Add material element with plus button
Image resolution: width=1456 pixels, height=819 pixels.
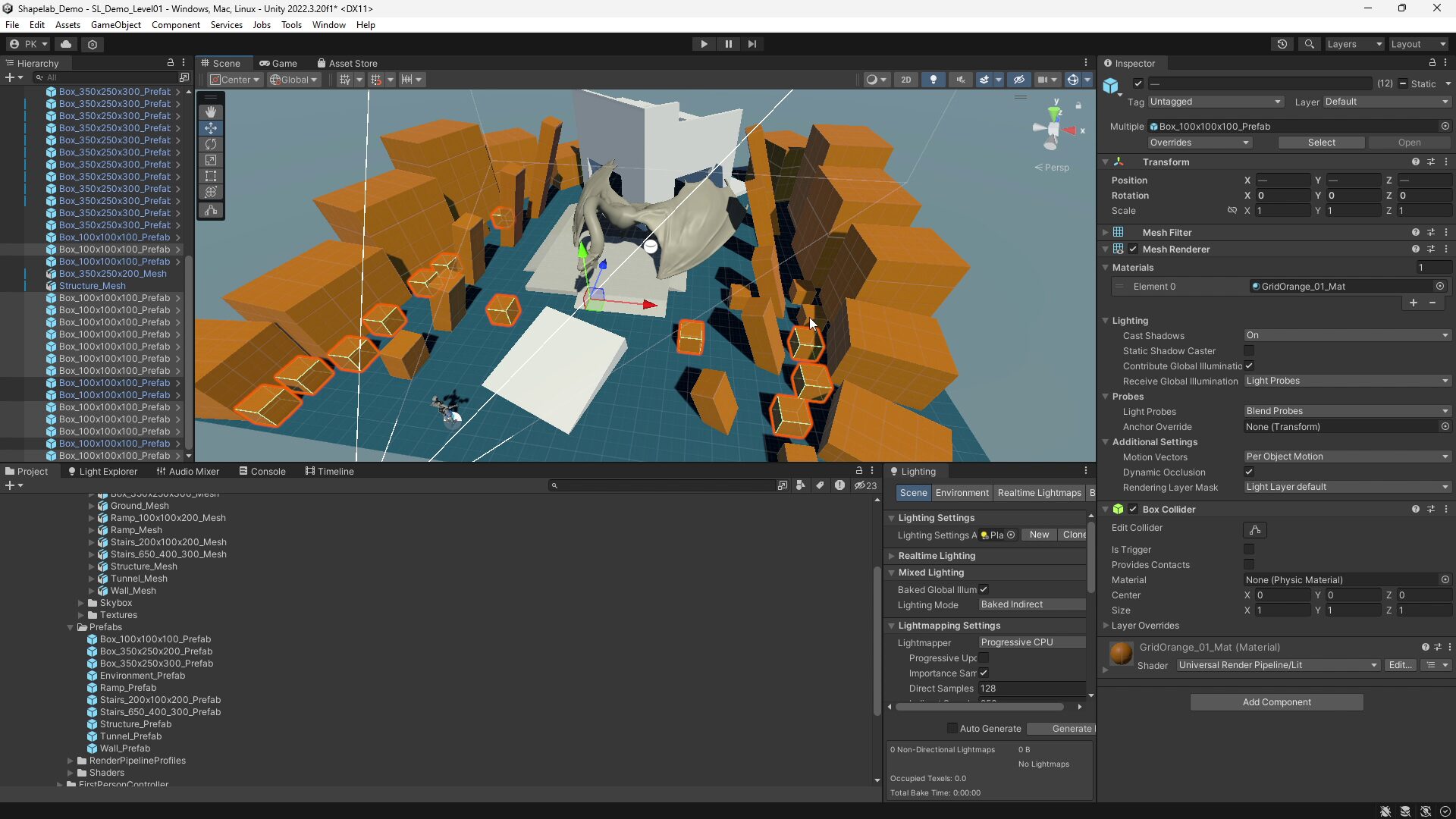pyautogui.click(x=1414, y=303)
